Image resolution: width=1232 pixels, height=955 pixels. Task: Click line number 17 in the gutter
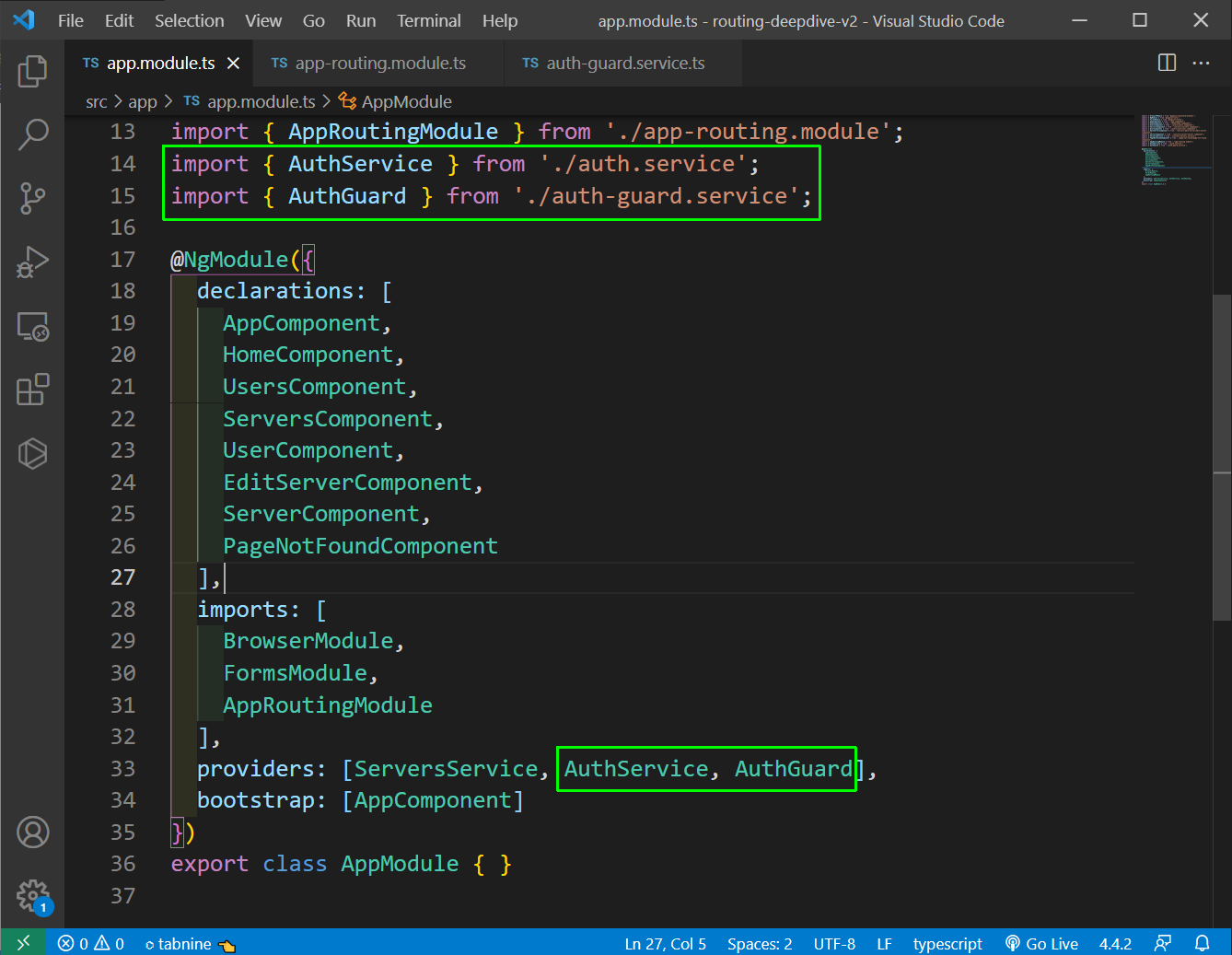[123, 260]
